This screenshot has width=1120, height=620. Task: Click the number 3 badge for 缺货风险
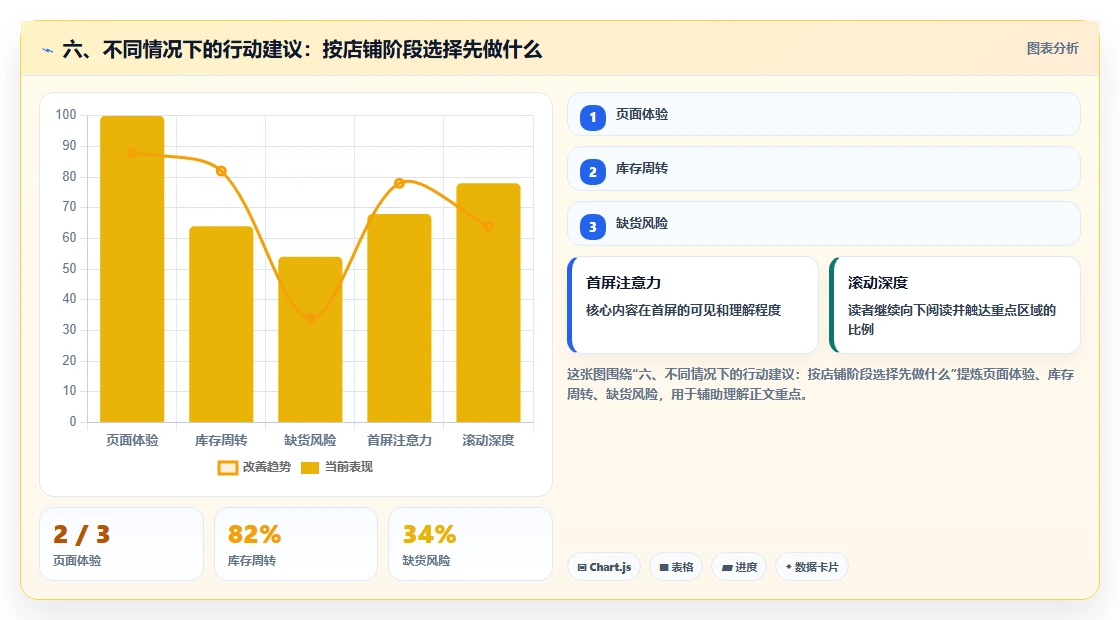[592, 227]
